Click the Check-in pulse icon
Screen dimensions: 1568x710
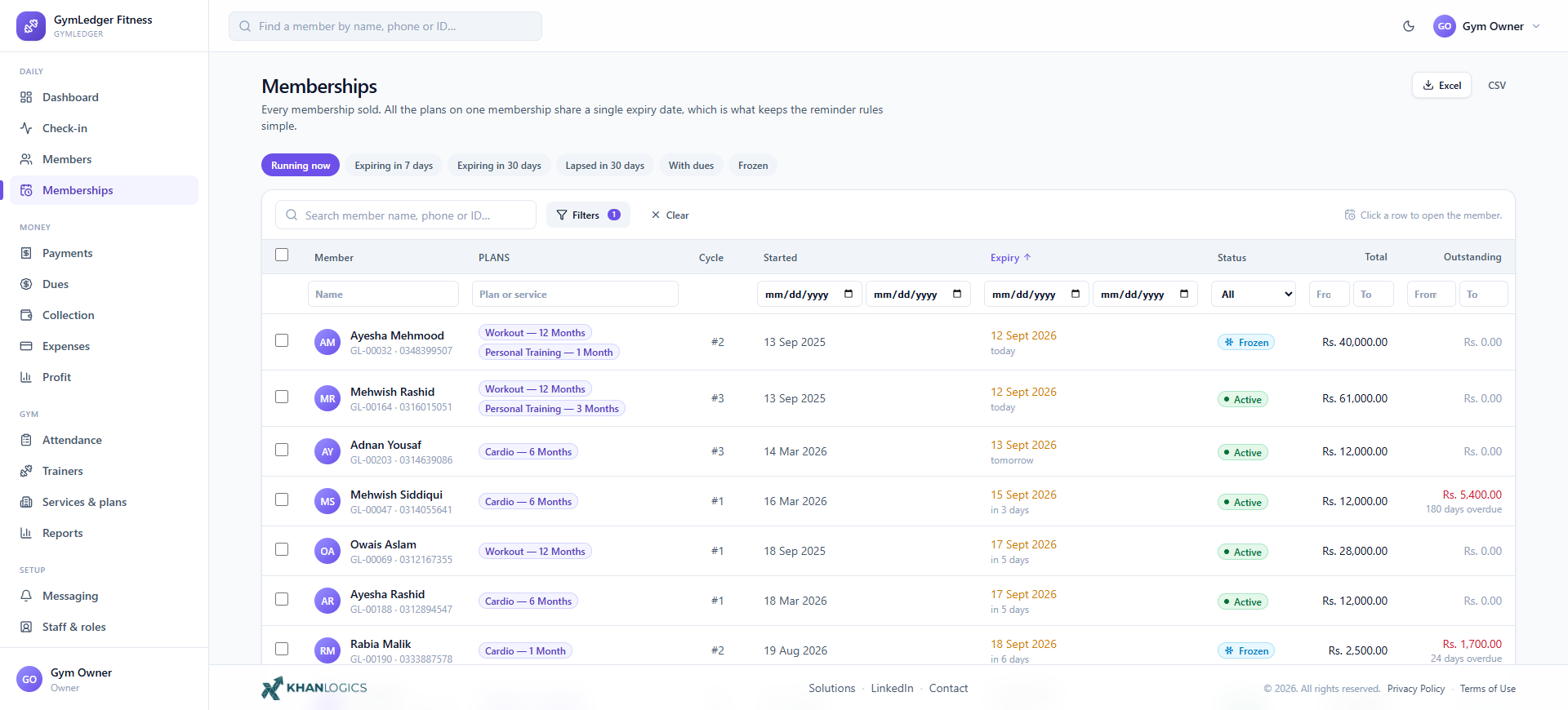coord(26,128)
